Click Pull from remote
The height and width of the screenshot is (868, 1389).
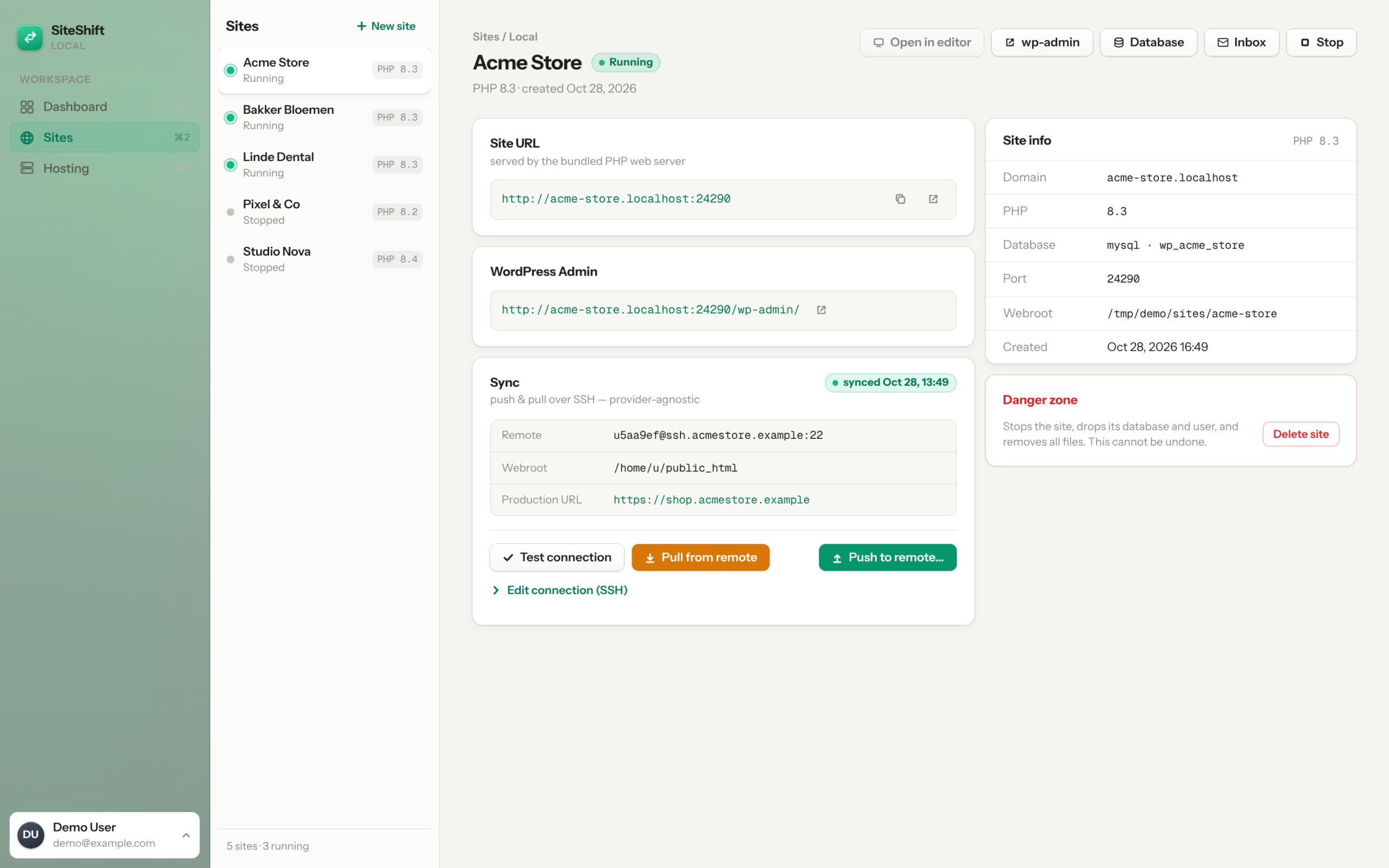700,558
